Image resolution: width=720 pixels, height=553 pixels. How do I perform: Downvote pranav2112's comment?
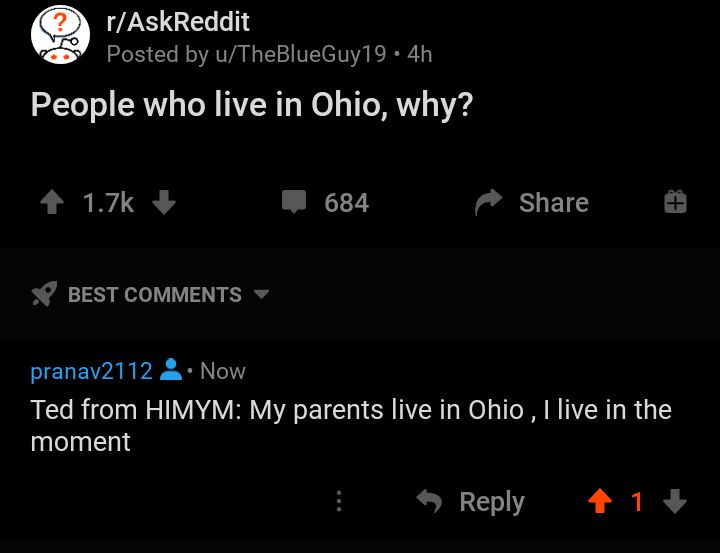pyautogui.click(x=675, y=501)
